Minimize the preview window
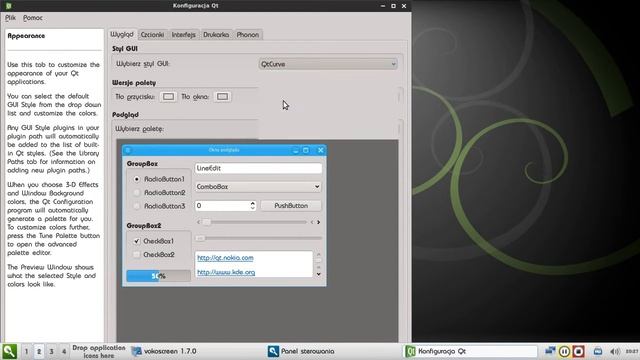 pos(296,150)
